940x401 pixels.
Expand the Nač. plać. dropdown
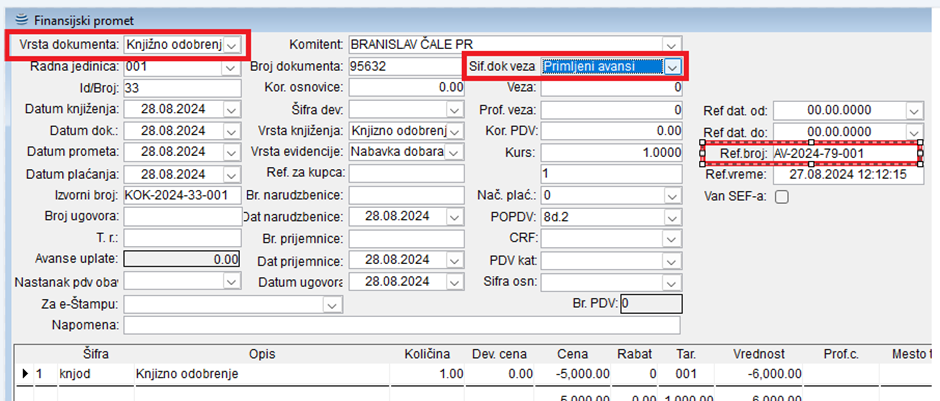pos(672,195)
